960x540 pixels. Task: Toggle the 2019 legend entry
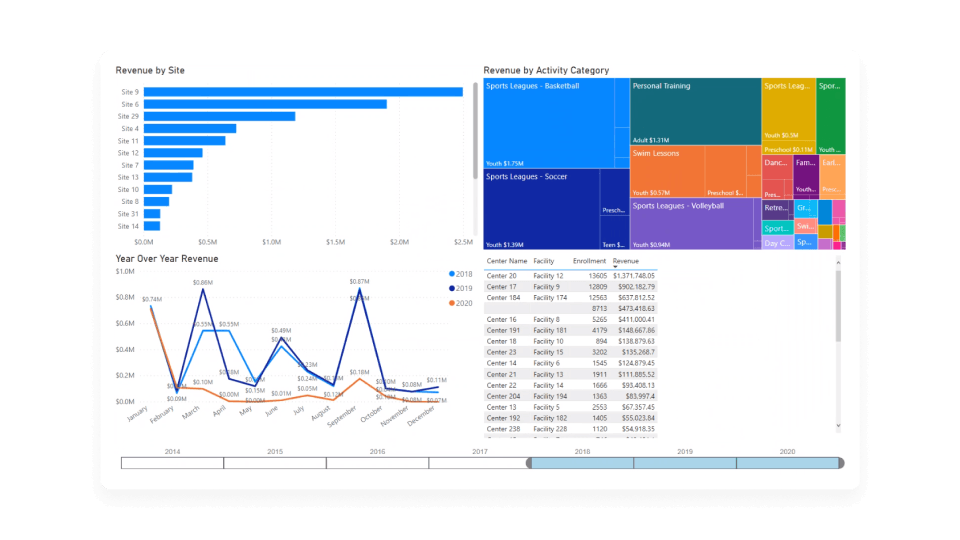[x=460, y=288]
